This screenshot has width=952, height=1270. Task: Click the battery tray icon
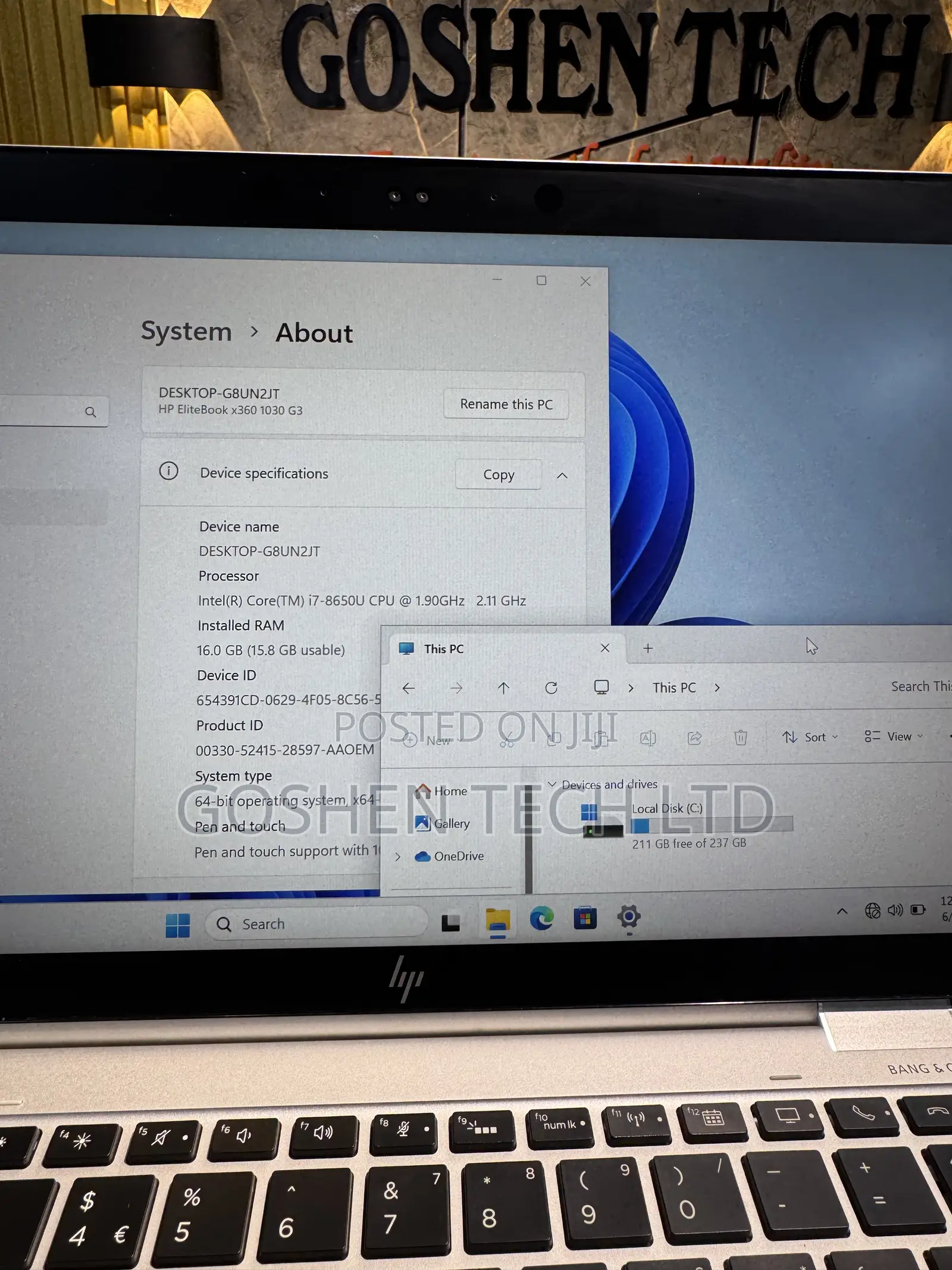[x=918, y=909]
